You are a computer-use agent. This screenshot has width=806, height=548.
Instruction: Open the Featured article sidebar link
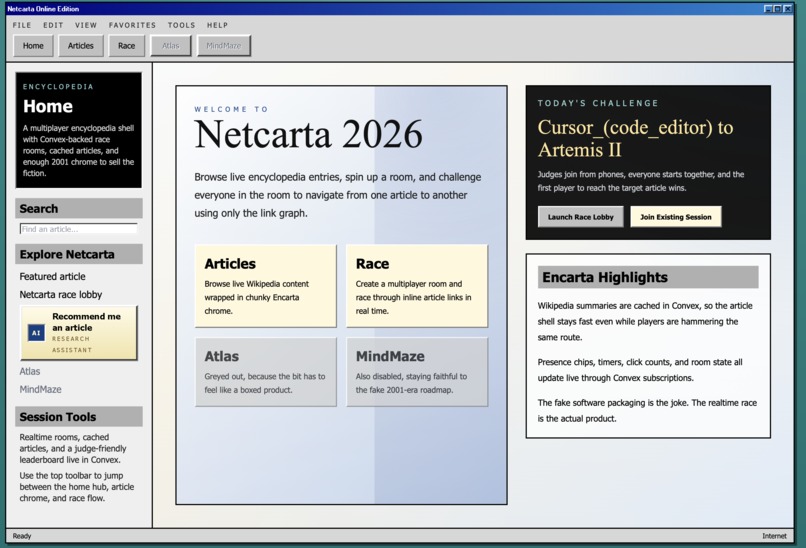coord(52,277)
